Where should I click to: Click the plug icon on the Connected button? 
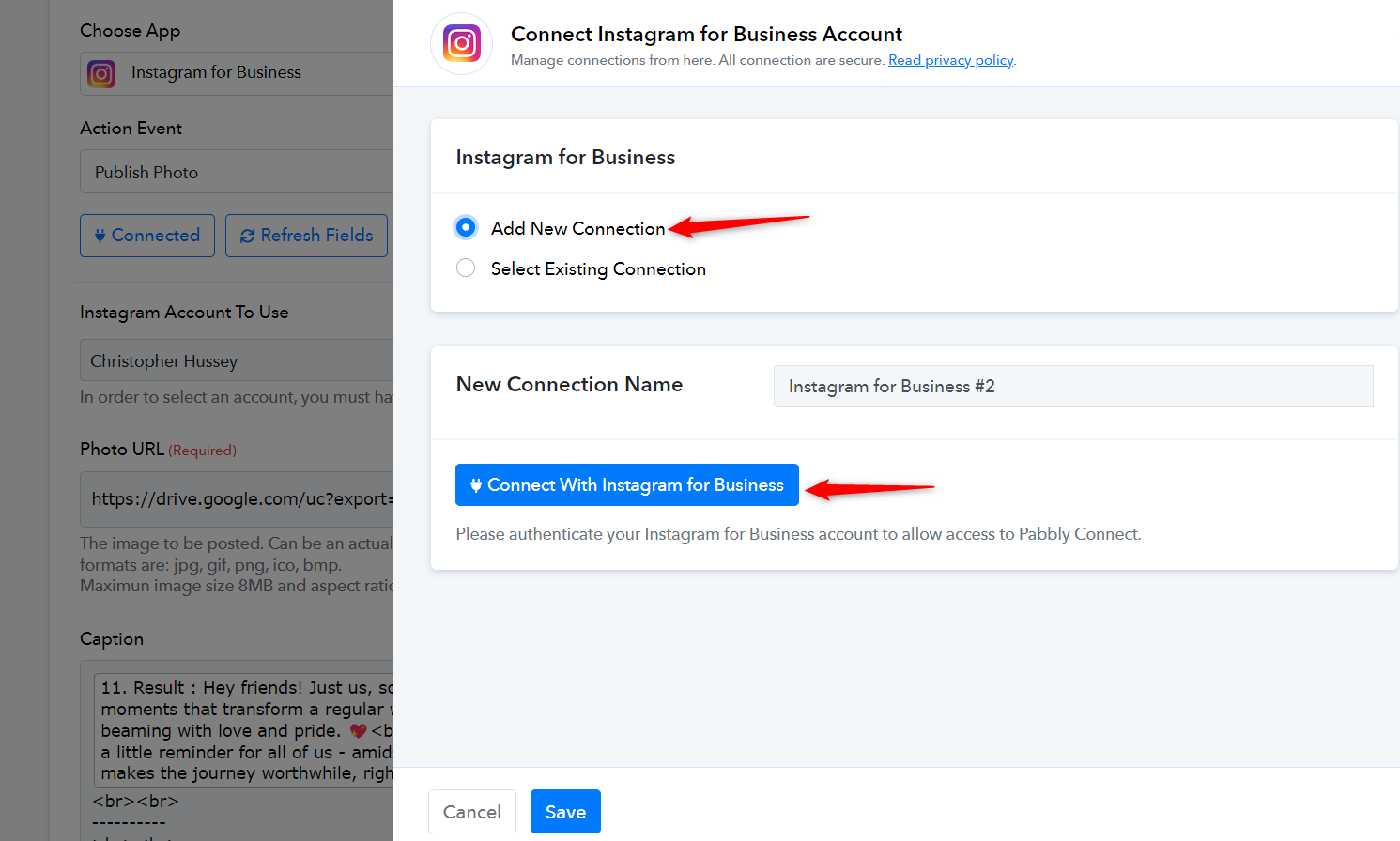tap(100, 236)
